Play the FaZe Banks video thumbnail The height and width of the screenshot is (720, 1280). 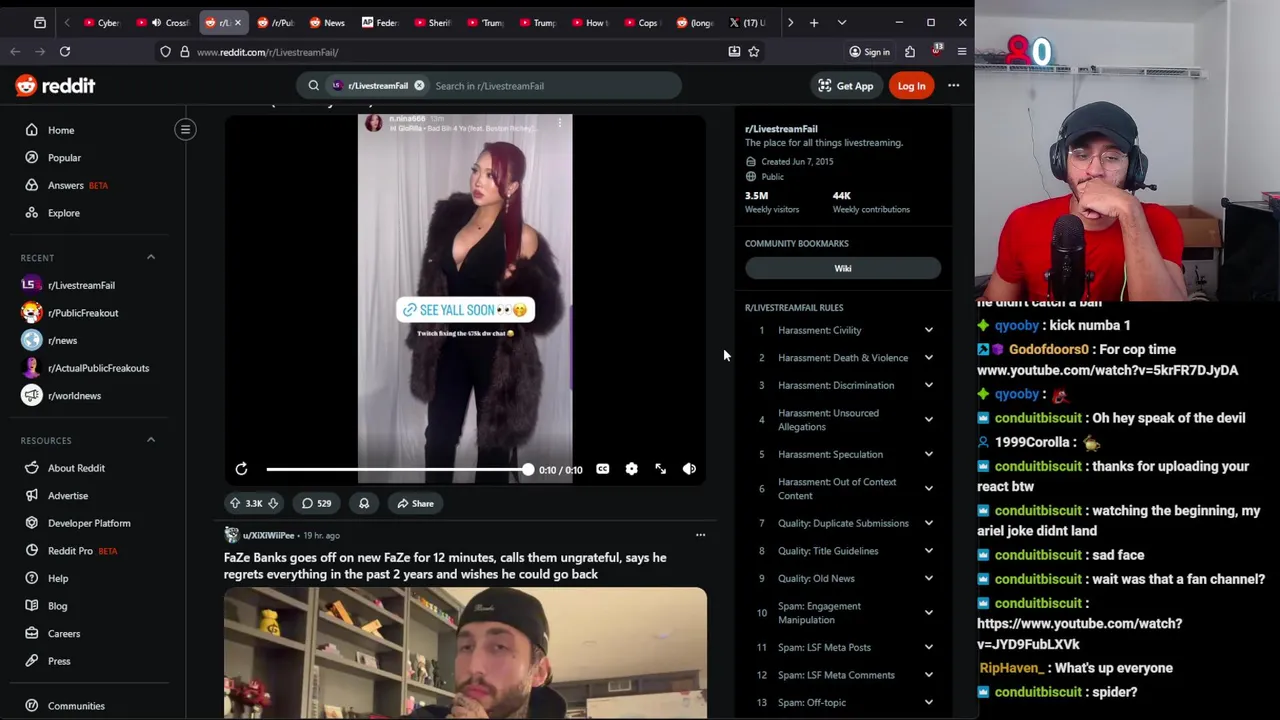(x=465, y=652)
